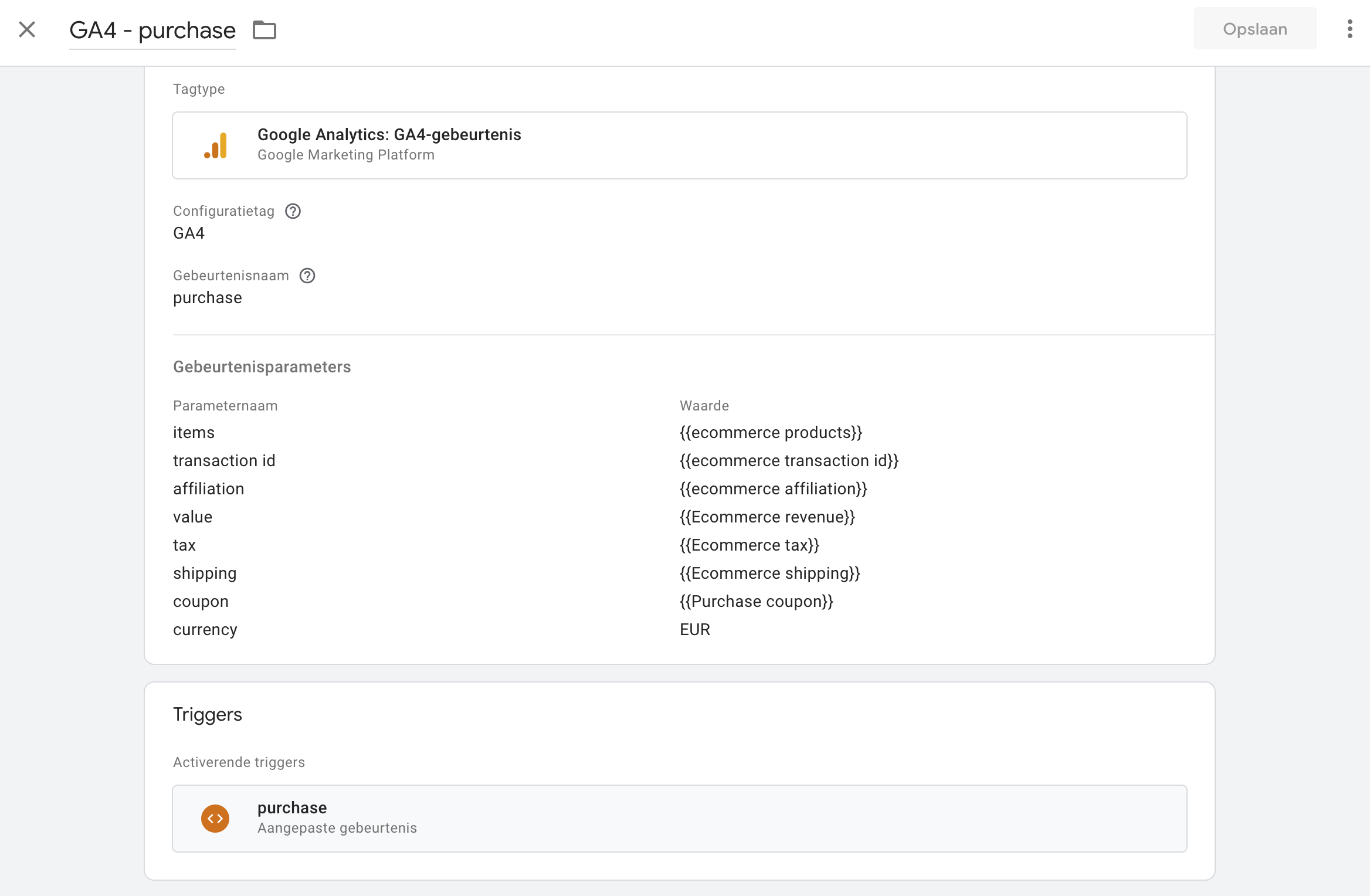This screenshot has height=896, width=1370.
Task: Click the folder icon next to tag name
Action: (x=264, y=30)
